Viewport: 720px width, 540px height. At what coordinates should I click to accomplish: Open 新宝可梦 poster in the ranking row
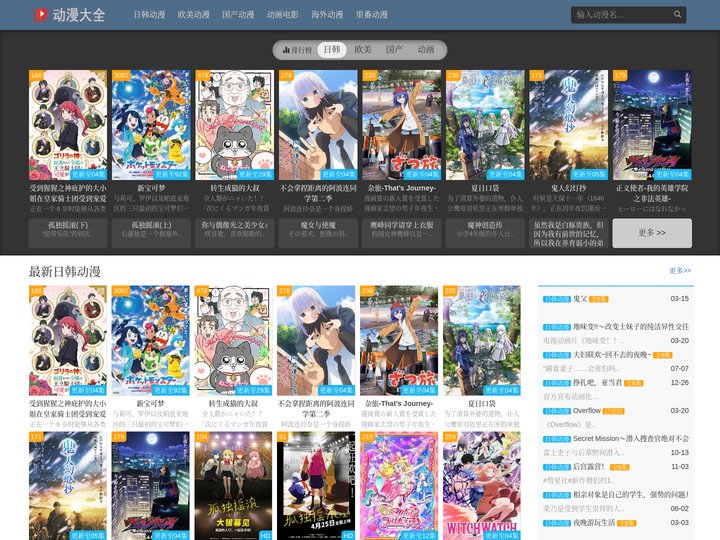151,125
